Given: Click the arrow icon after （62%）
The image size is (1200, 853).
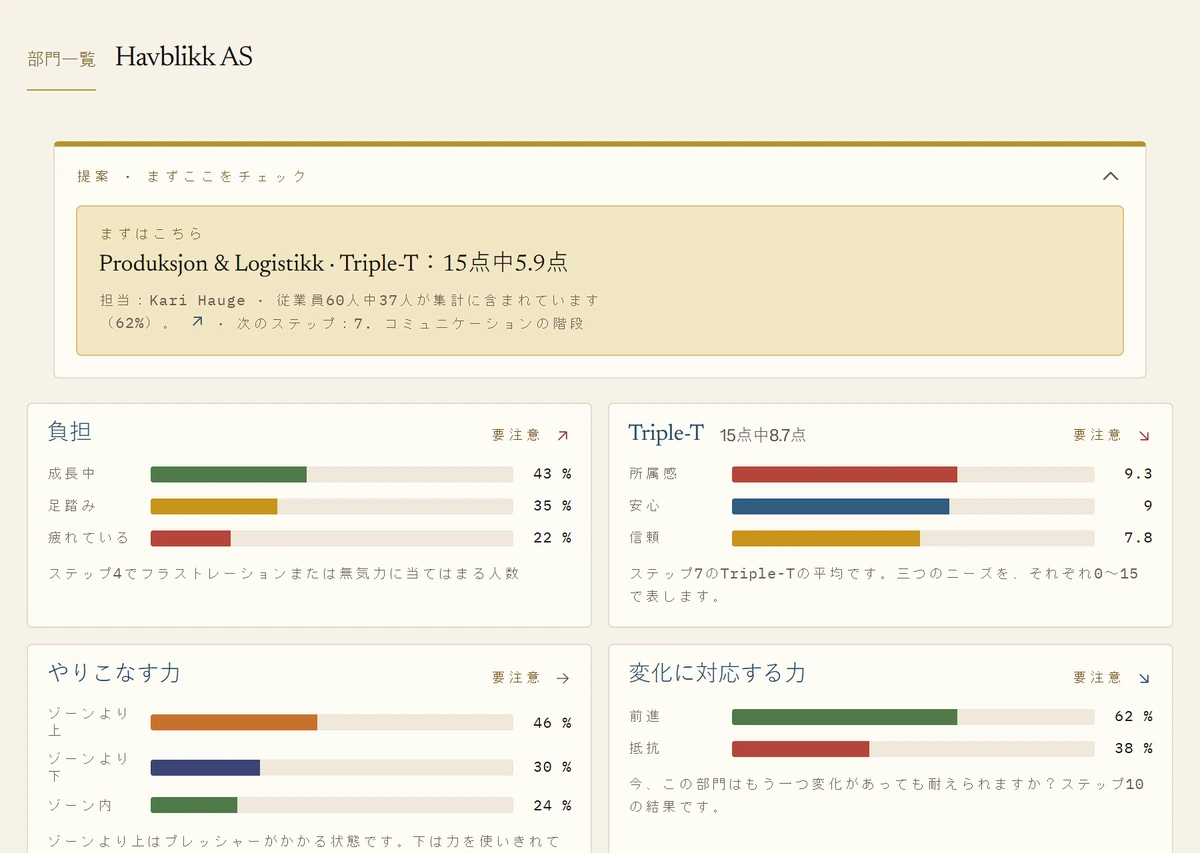Looking at the screenshot, I should pyautogui.click(x=197, y=322).
